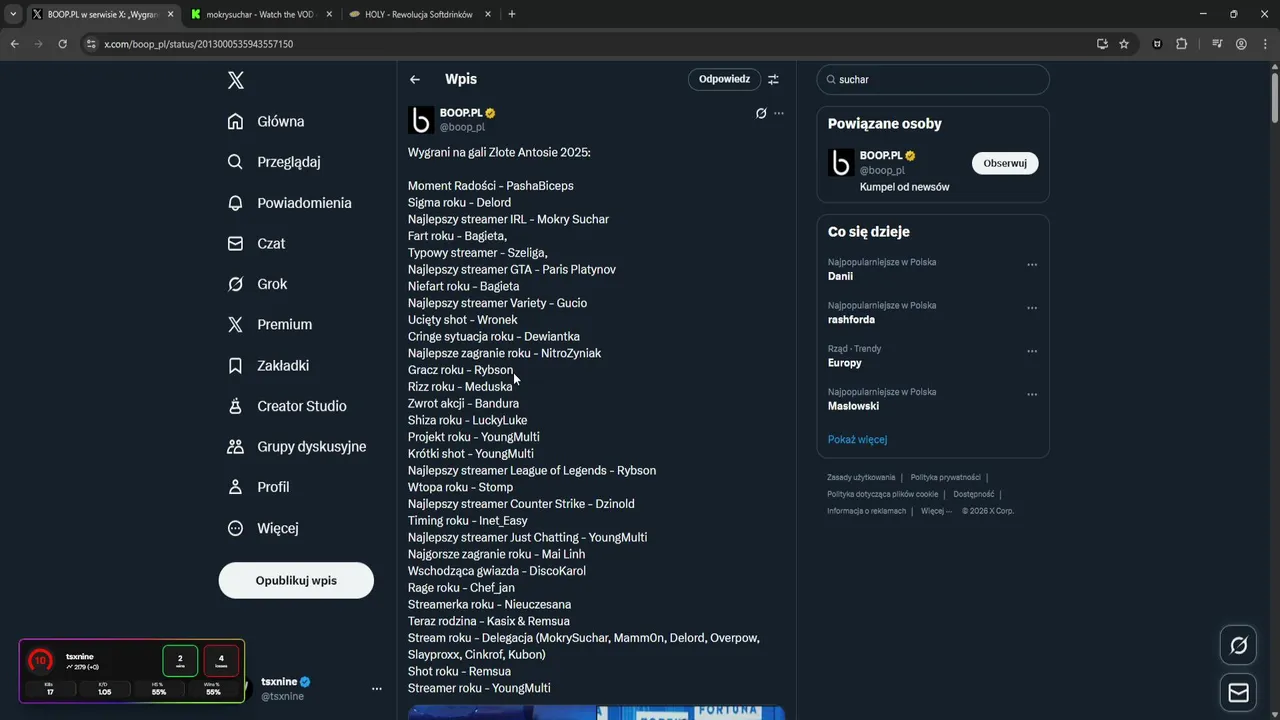The width and height of the screenshot is (1280, 720).
Task: Click the X logo in sidebar
Action: click(x=236, y=80)
